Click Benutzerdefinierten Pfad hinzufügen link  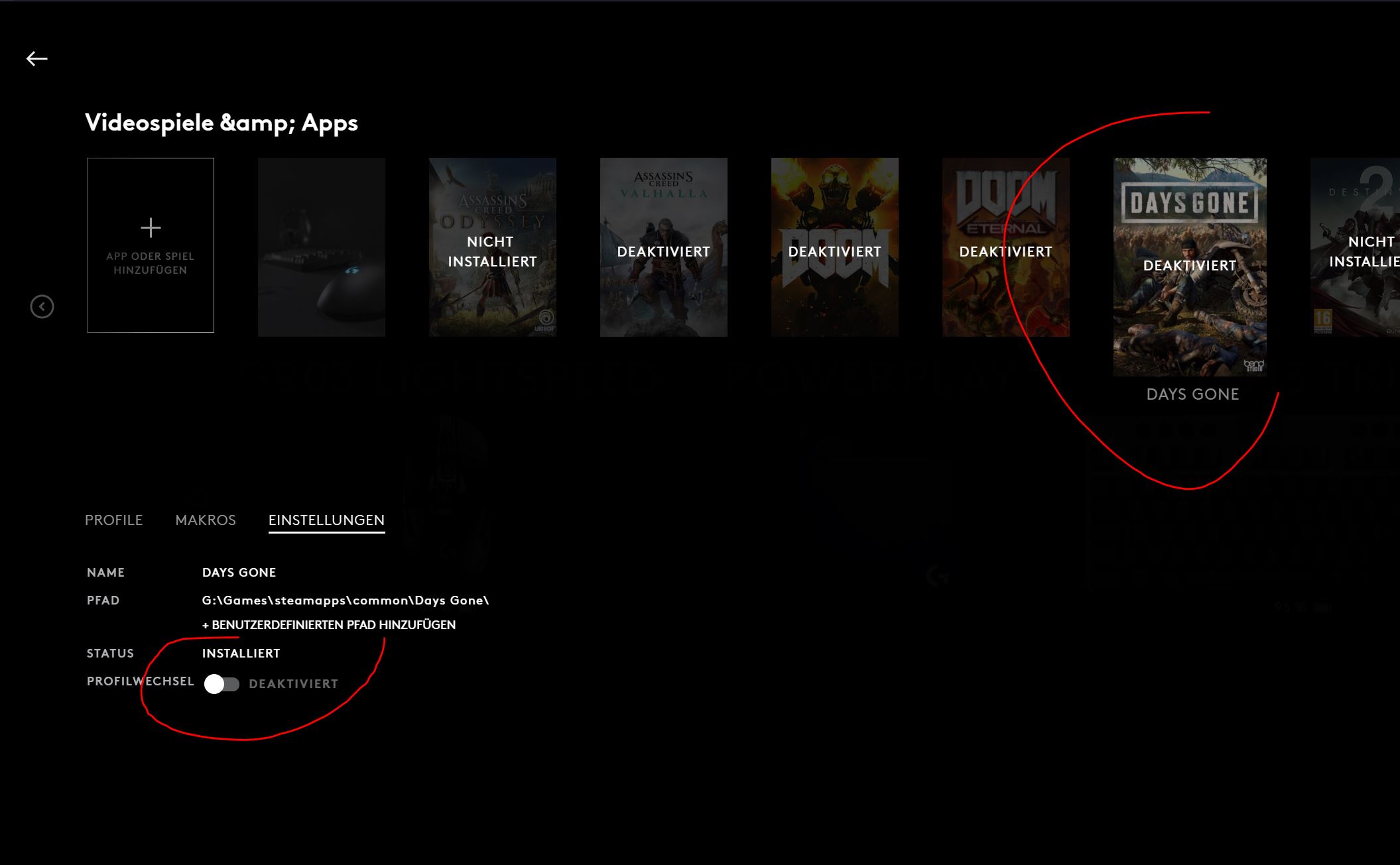[329, 625]
